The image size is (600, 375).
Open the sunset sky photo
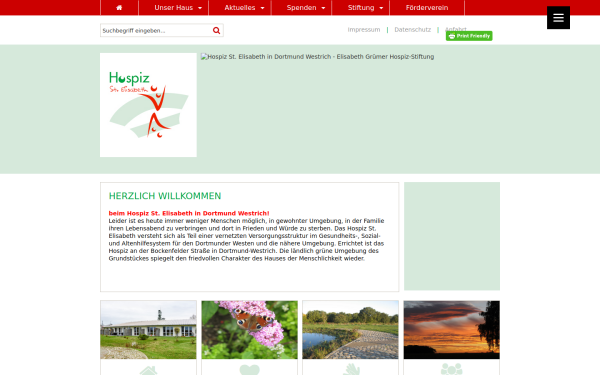pos(452,330)
